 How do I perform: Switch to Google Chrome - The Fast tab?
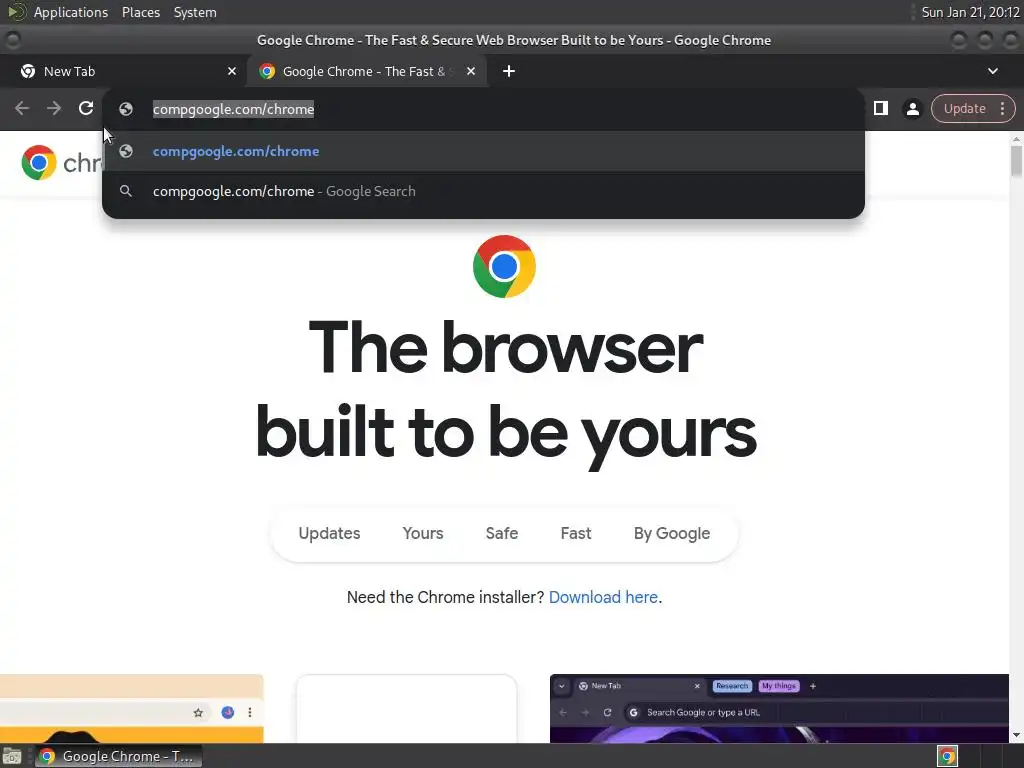coord(366,71)
